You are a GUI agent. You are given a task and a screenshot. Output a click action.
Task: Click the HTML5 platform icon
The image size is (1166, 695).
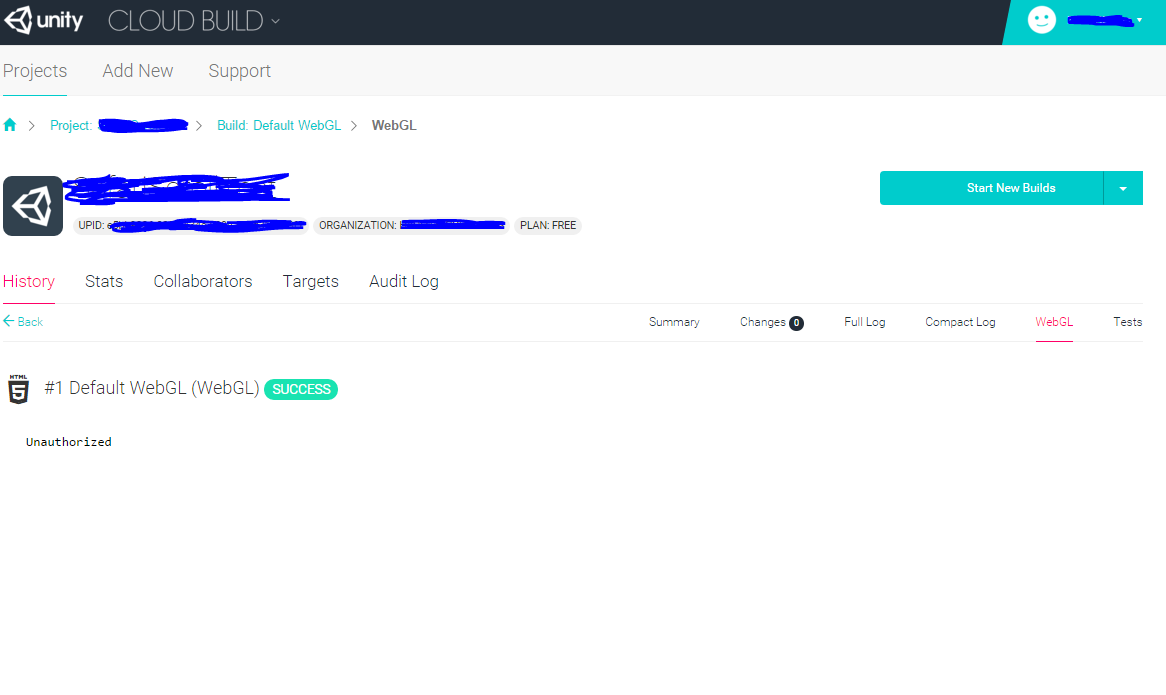(19, 389)
